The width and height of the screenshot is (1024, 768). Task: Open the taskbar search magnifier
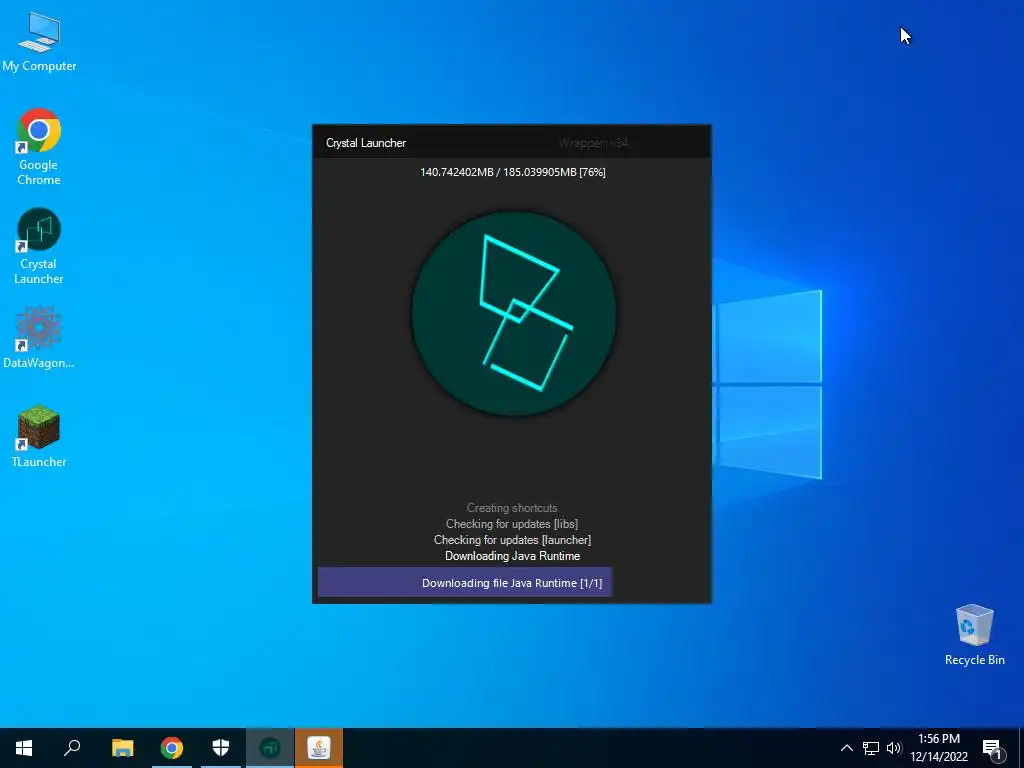(x=72, y=748)
